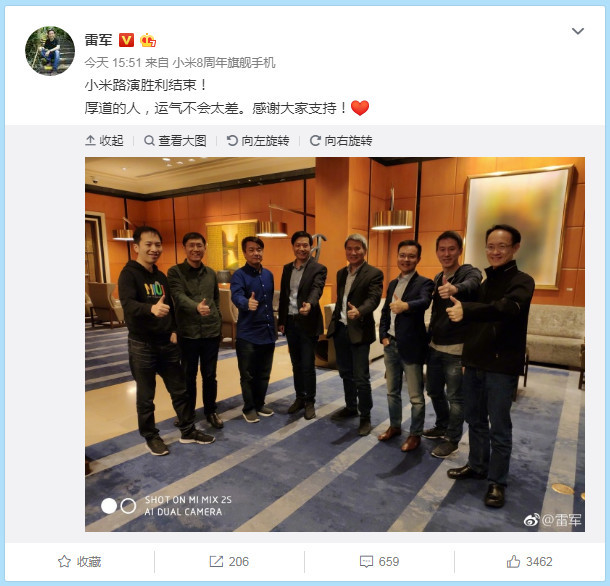Toggle the thumbs-up like showing 3462
Screen dimensions: 610x586
click(529, 561)
